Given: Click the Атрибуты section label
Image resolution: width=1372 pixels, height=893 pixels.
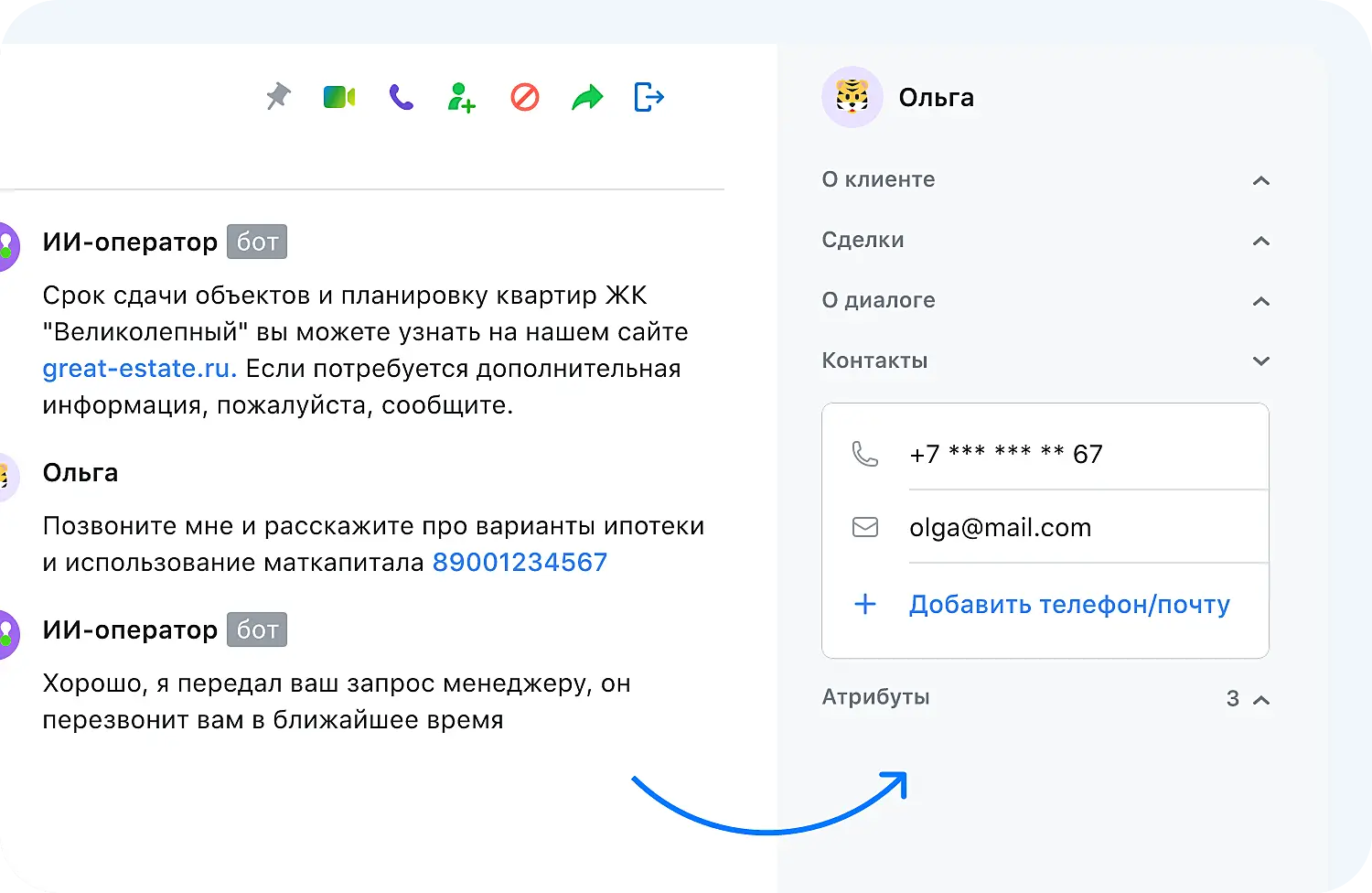Looking at the screenshot, I should point(875,697).
